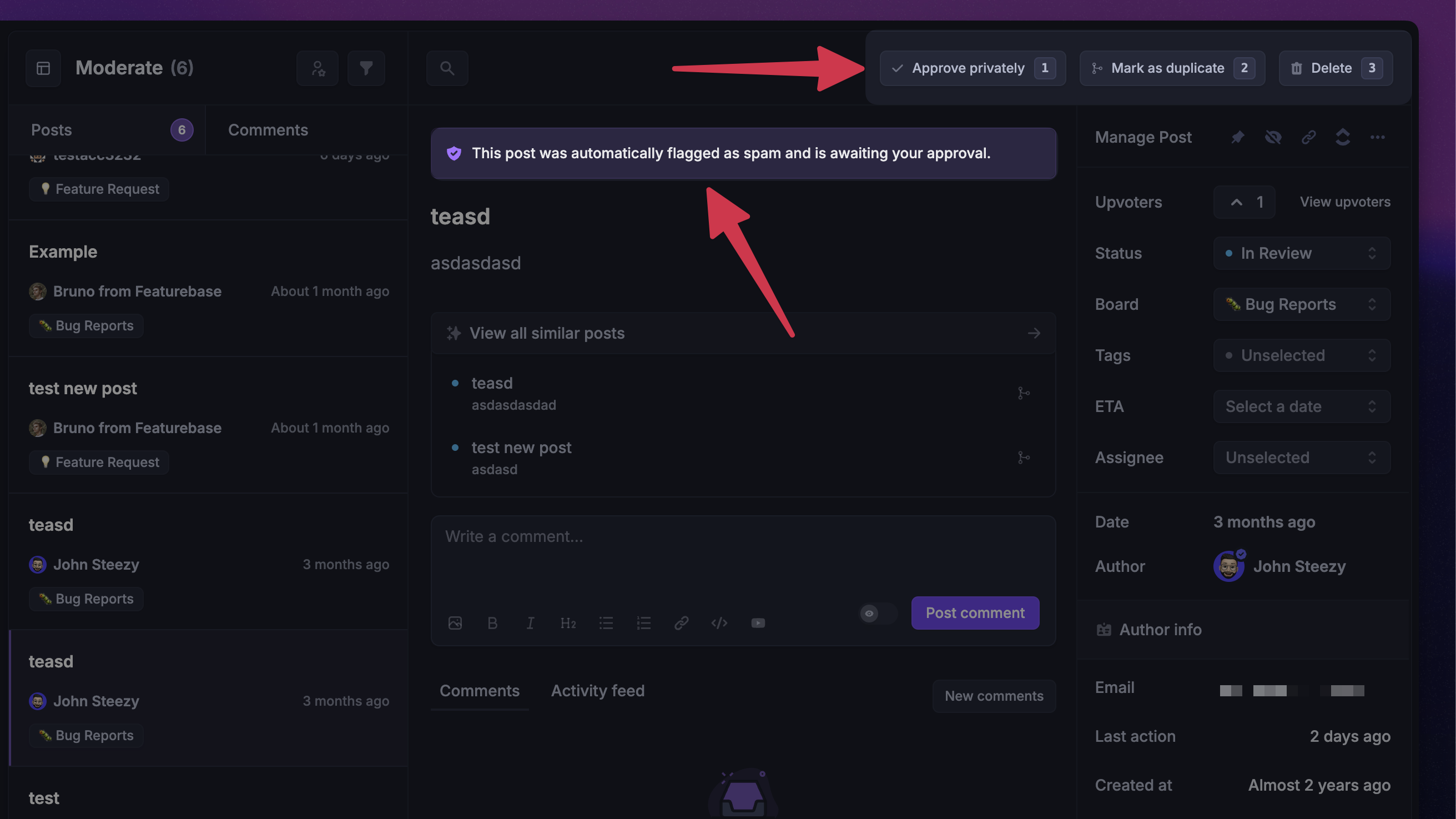Toggle bold formatting in comment editor
The width and height of the screenshot is (1456, 819).
coord(492,623)
